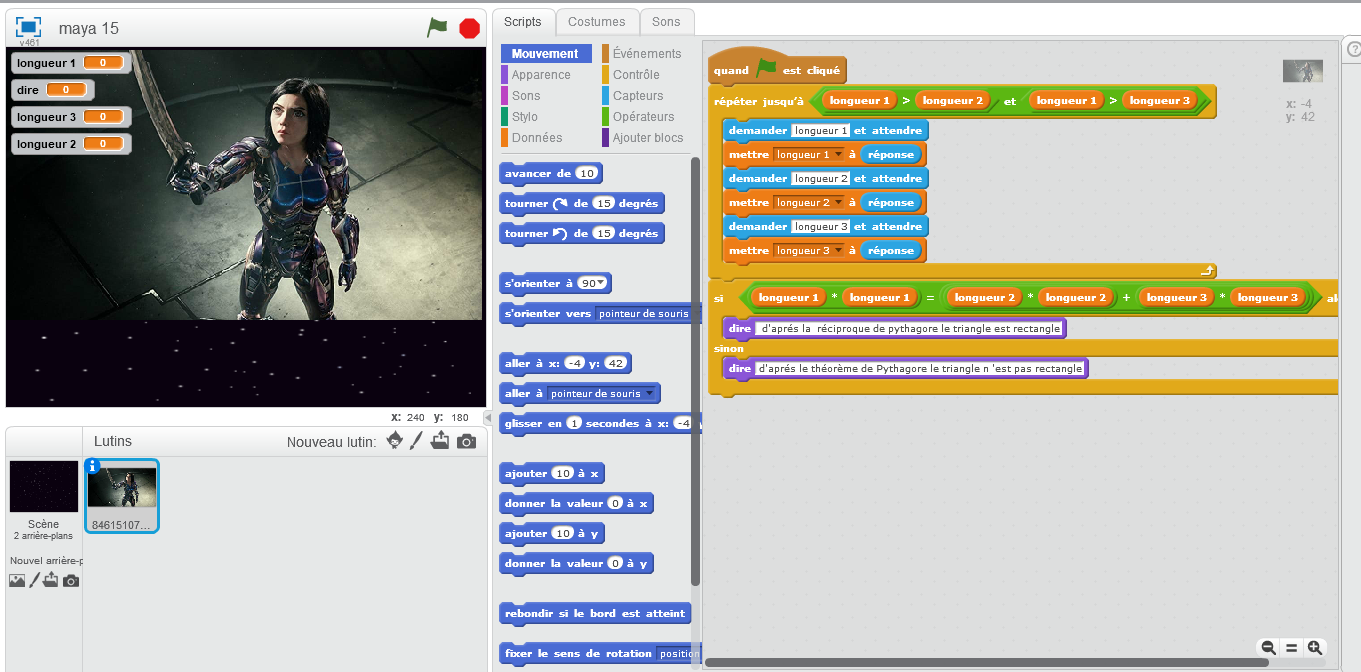
Task: Open the Sons tab
Action: pyautogui.click(x=666, y=21)
